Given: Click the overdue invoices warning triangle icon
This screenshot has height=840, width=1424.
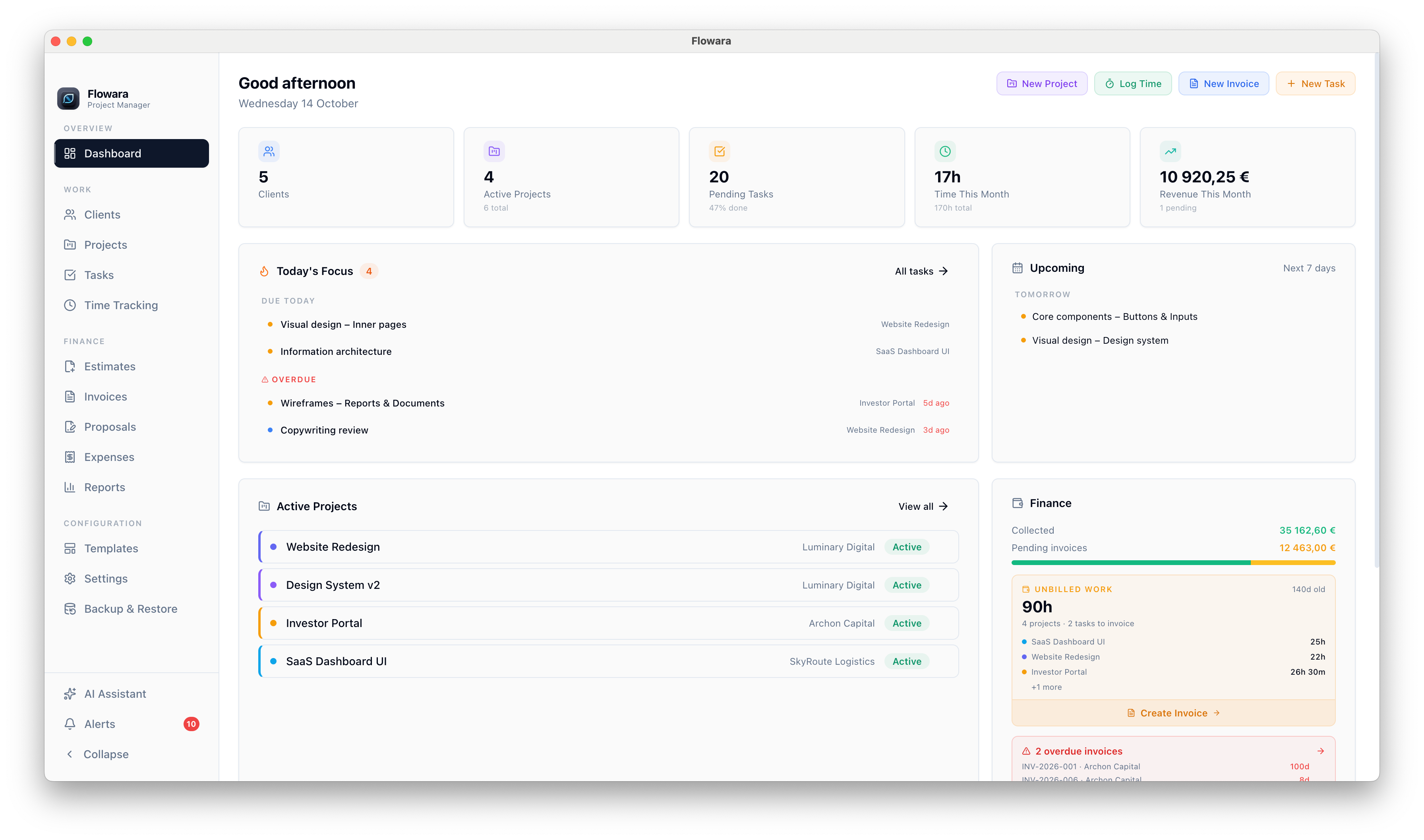Looking at the screenshot, I should (x=1026, y=751).
